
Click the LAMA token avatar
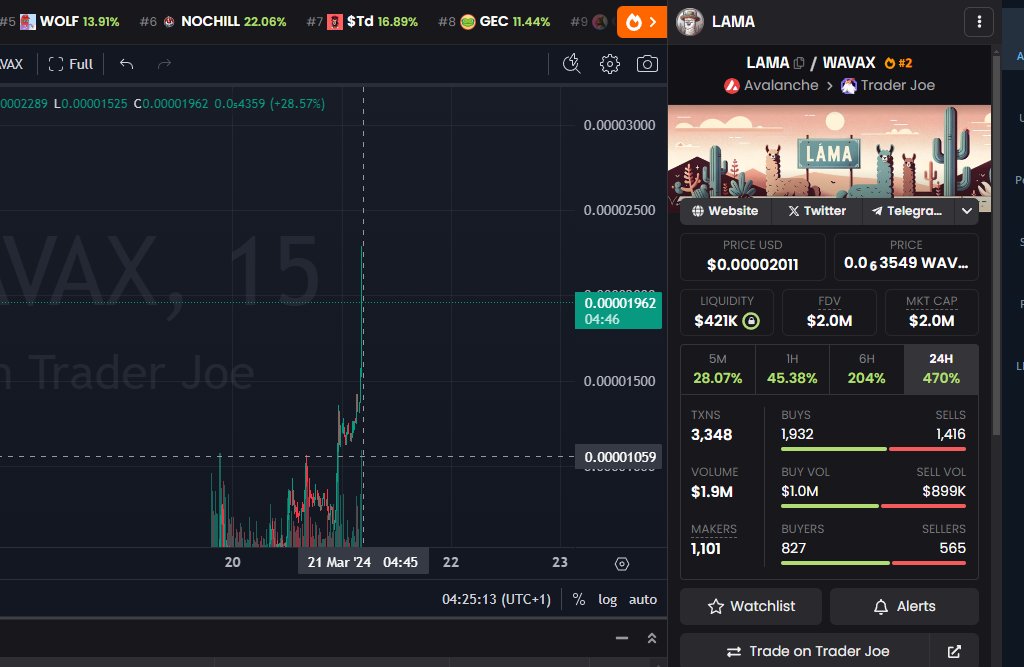tap(690, 22)
